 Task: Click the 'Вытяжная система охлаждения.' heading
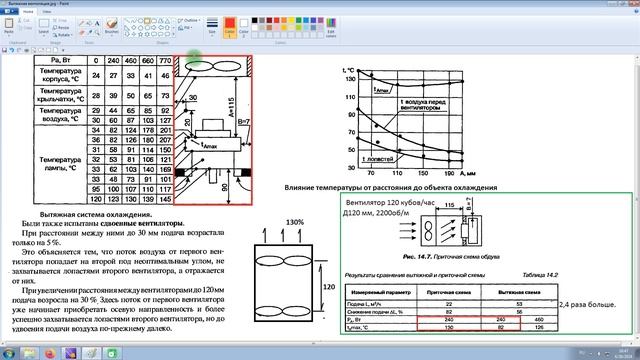(96, 214)
